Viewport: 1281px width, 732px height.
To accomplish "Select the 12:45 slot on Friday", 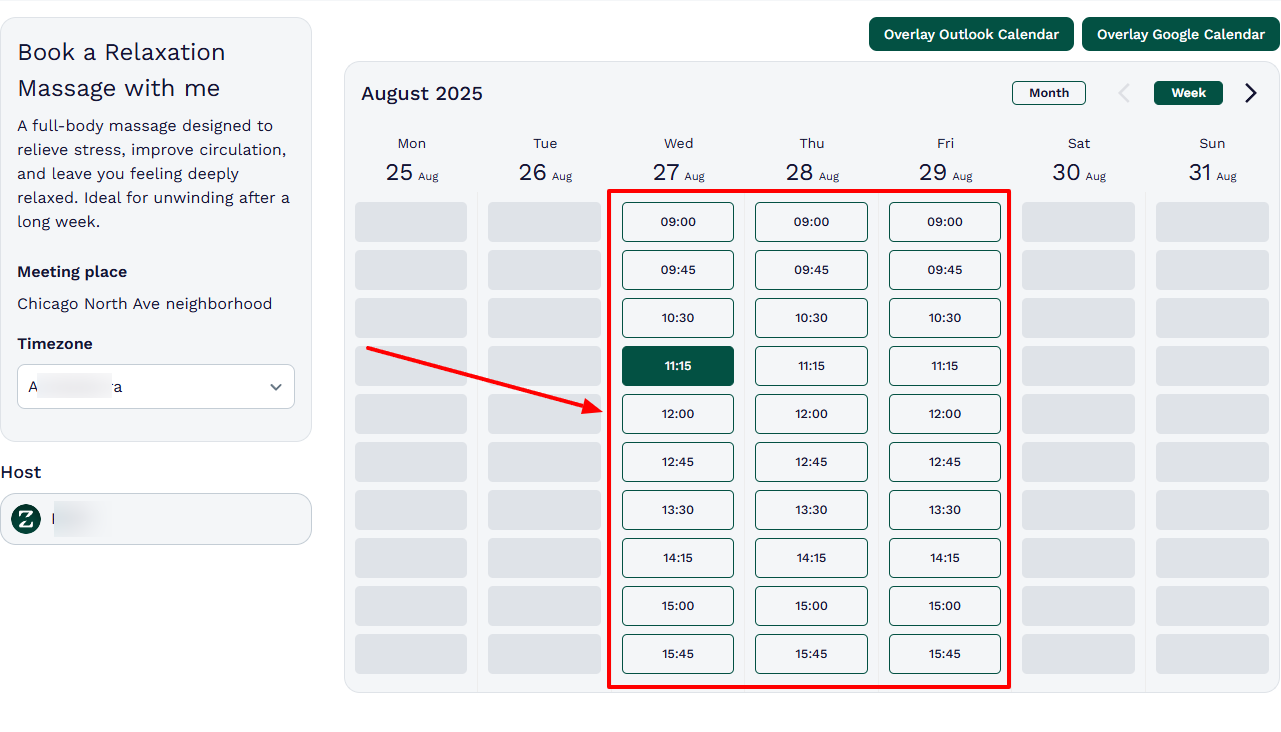I will [944, 462].
